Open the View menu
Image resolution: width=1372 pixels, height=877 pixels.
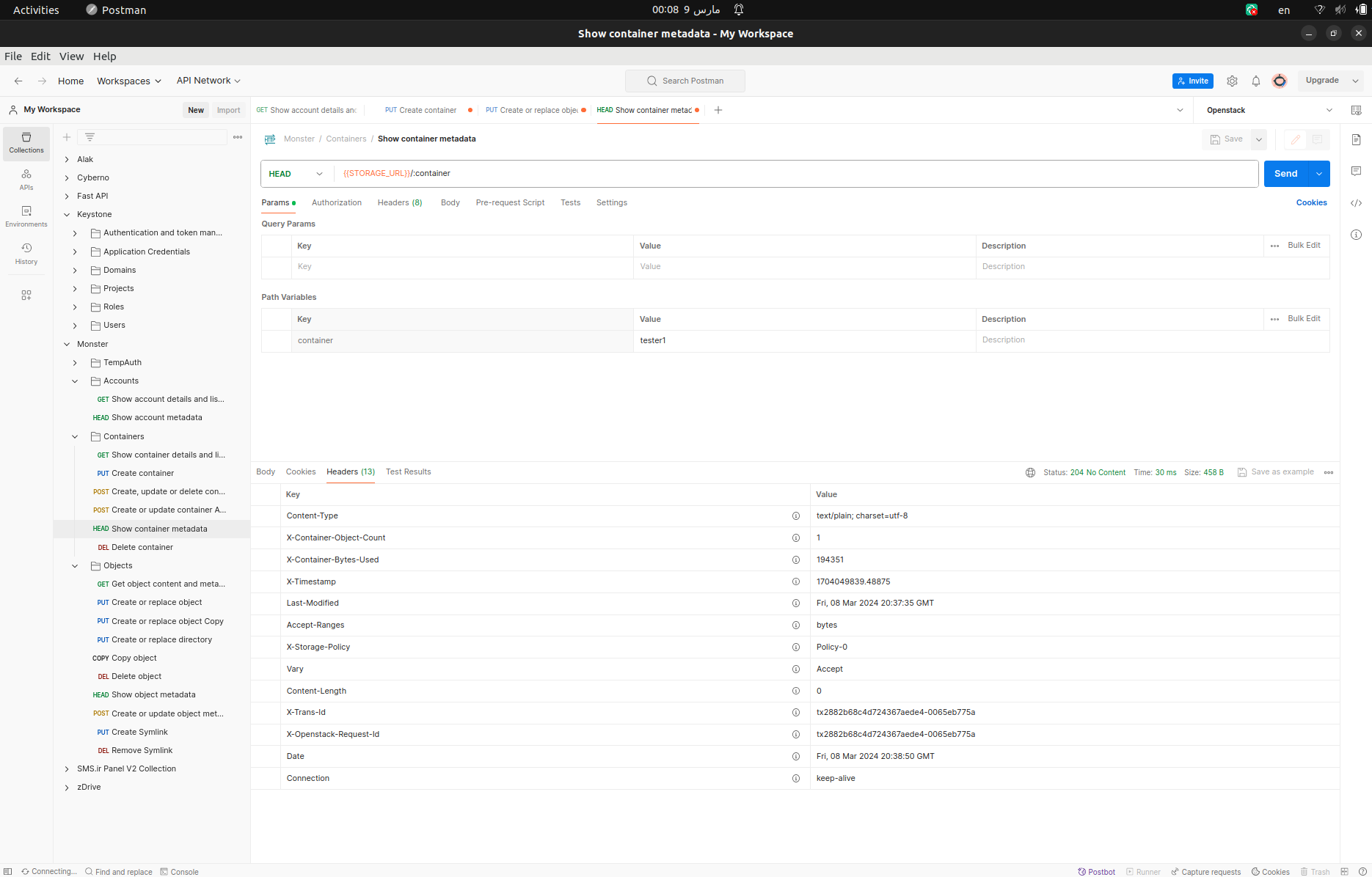pyautogui.click(x=71, y=56)
